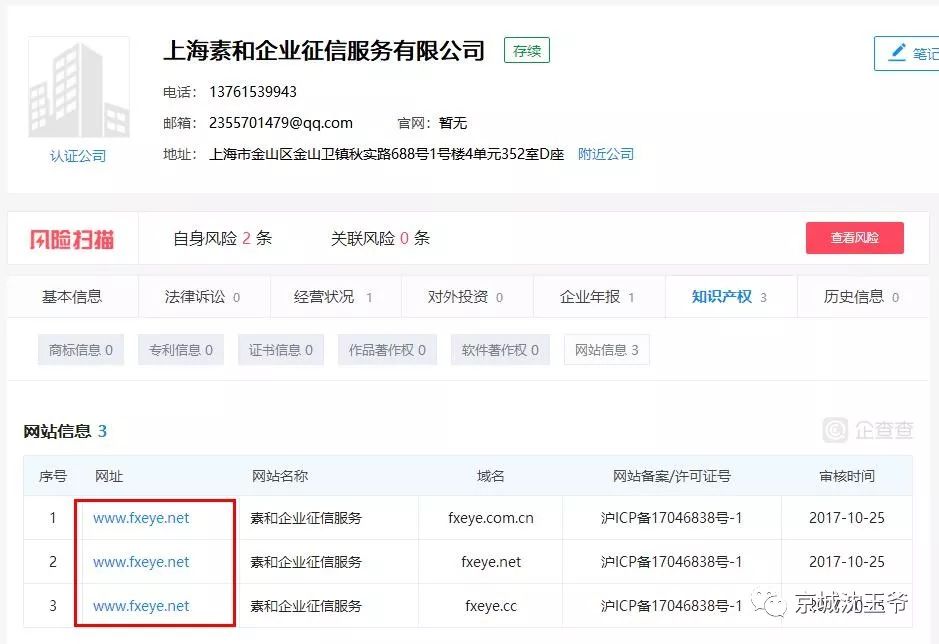The image size is (939, 644).
Task: Click the 网站备案/许可证号 column header
Action: [x=671, y=476]
